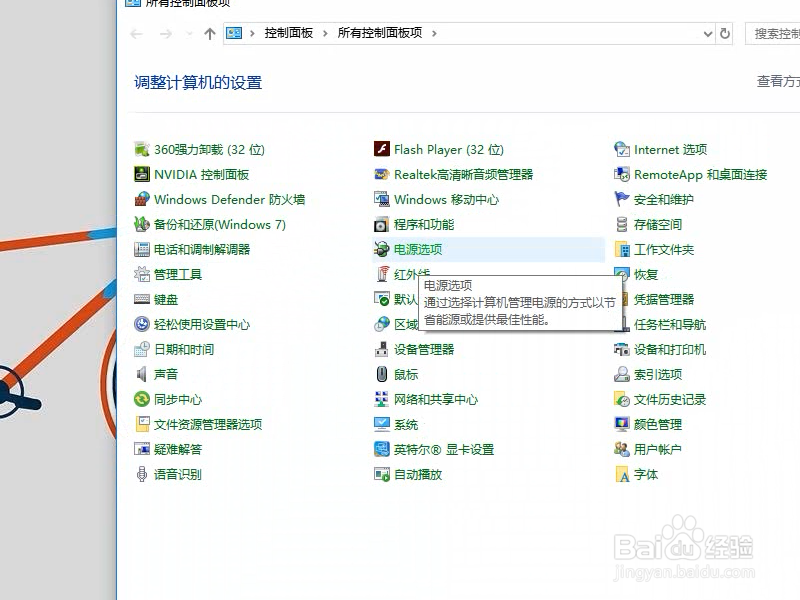The image size is (800, 600).
Task: Open the 设备管理器 icon
Action: [x=382, y=349]
